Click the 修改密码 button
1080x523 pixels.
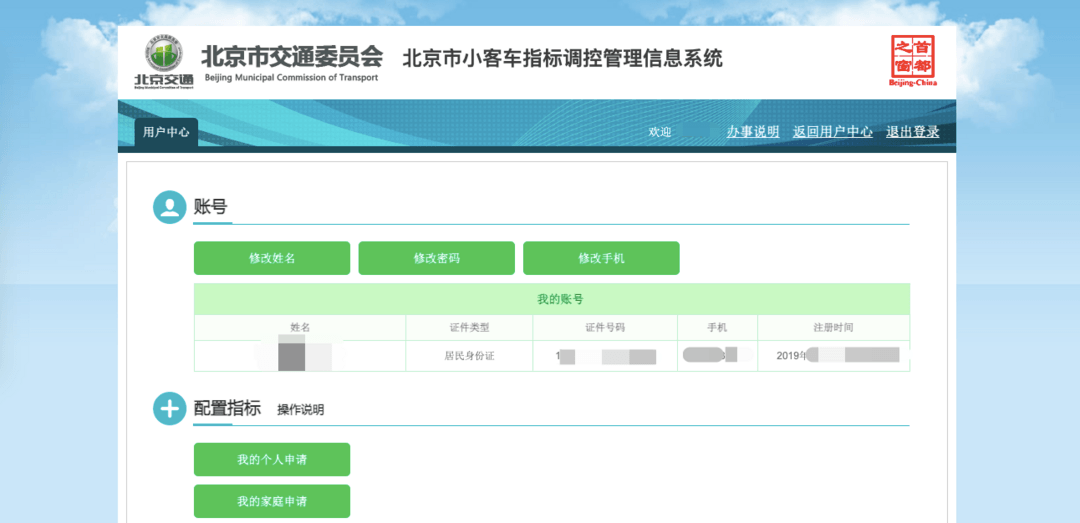tap(437, 258)
